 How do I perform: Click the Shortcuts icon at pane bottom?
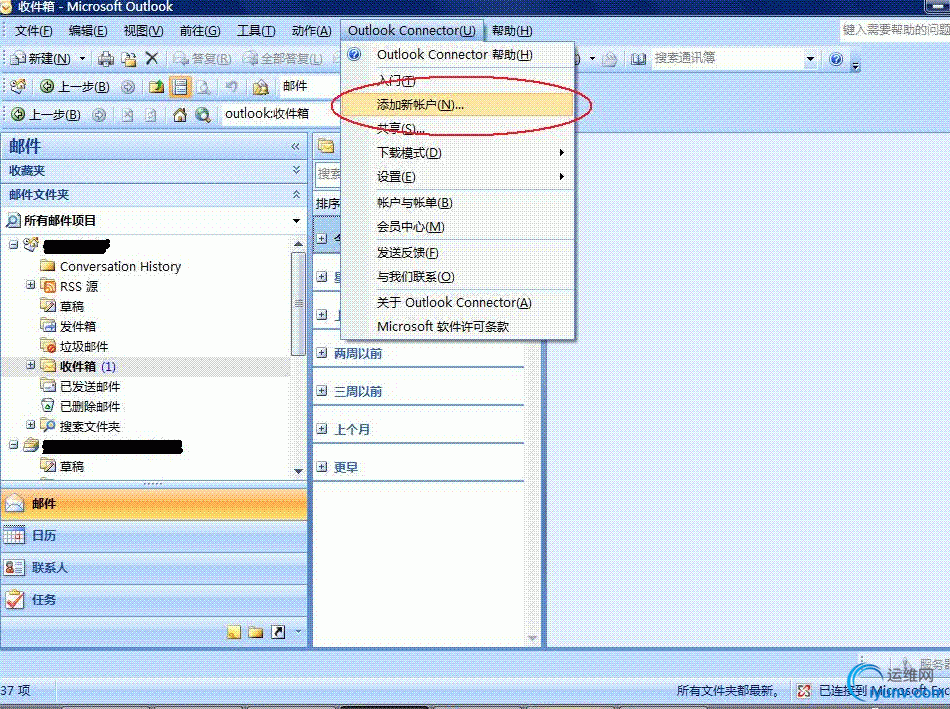coord(278,632)
